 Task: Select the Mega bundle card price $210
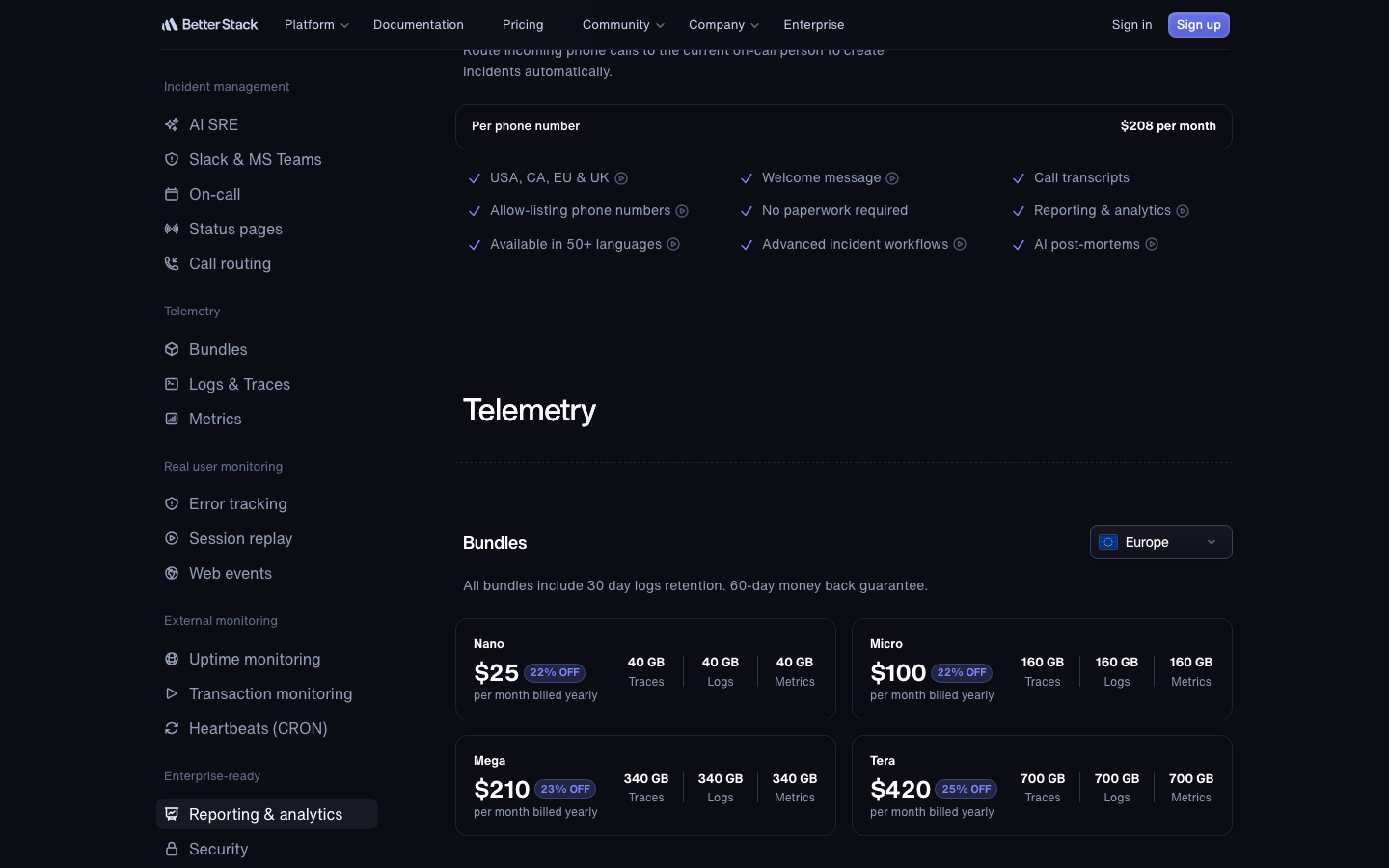pos(502,789)
